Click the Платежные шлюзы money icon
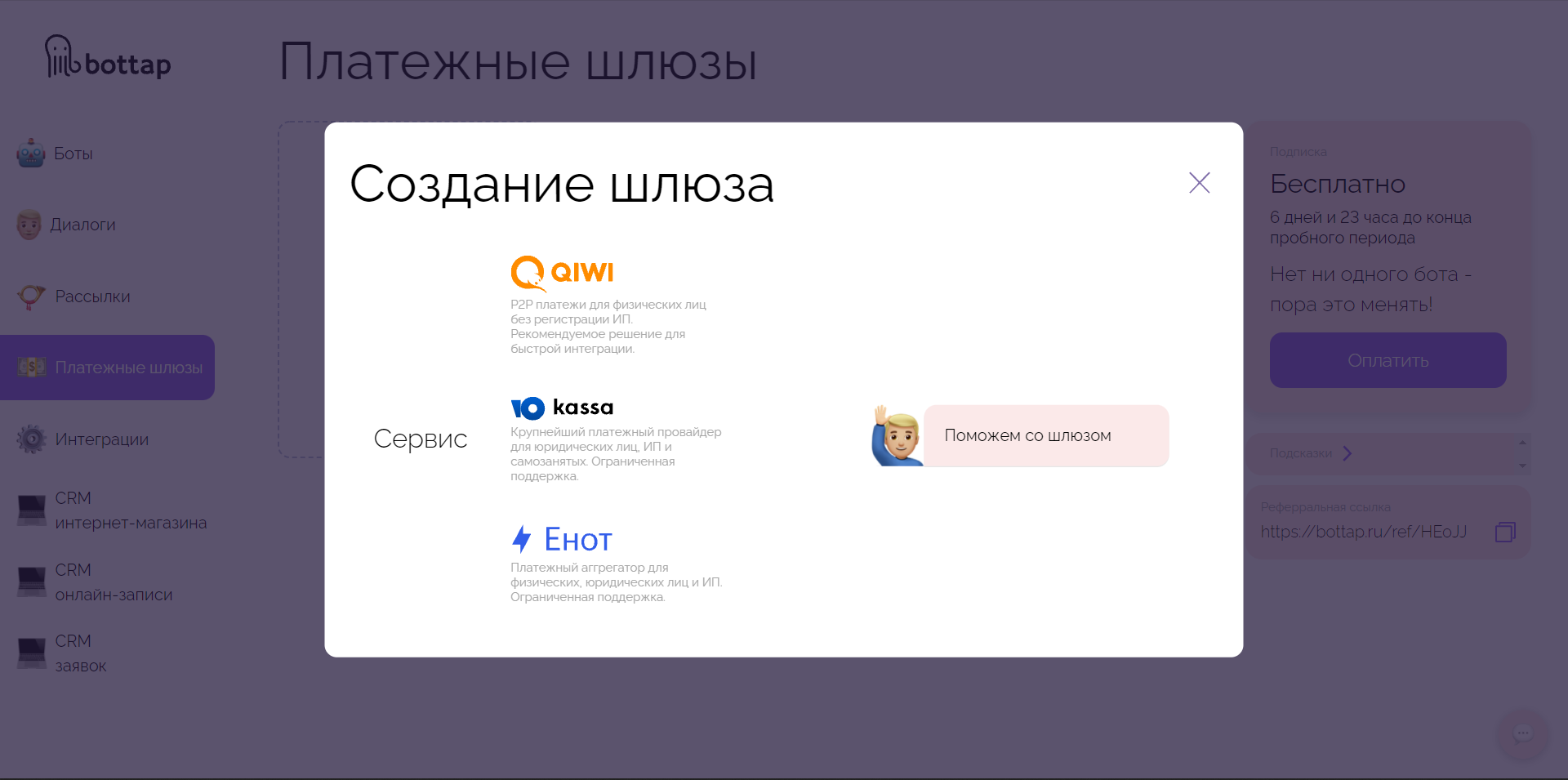1568x780 pixels. click(x=32, y=368)
